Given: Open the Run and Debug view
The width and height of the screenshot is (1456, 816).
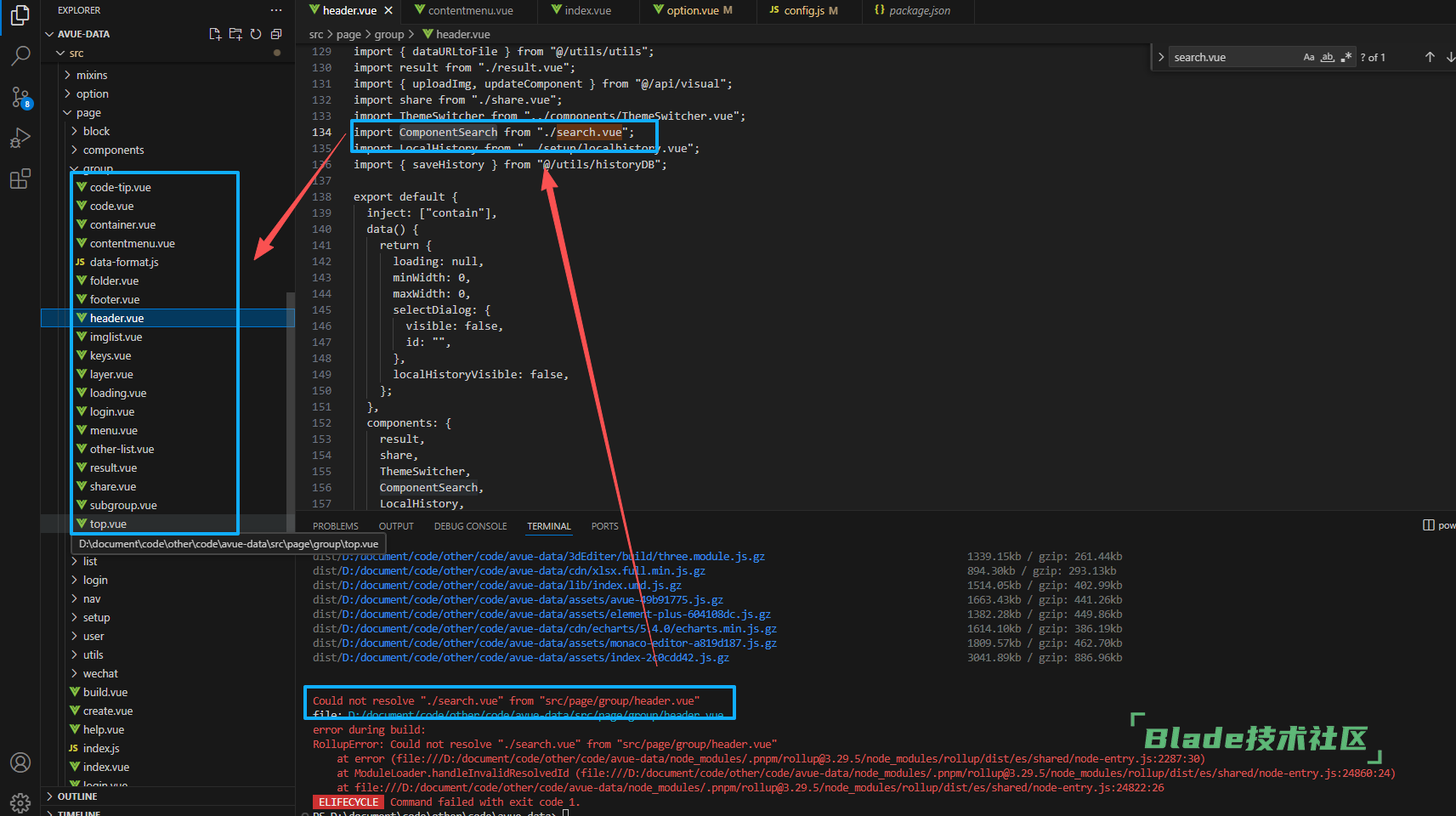Looking at the screenshot, I should tap(20, 138).
